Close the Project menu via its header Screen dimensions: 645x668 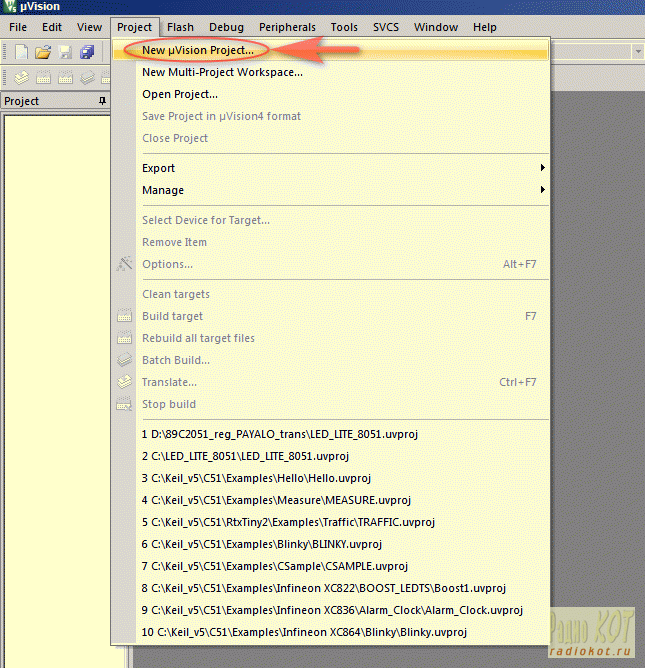(135, 27)
